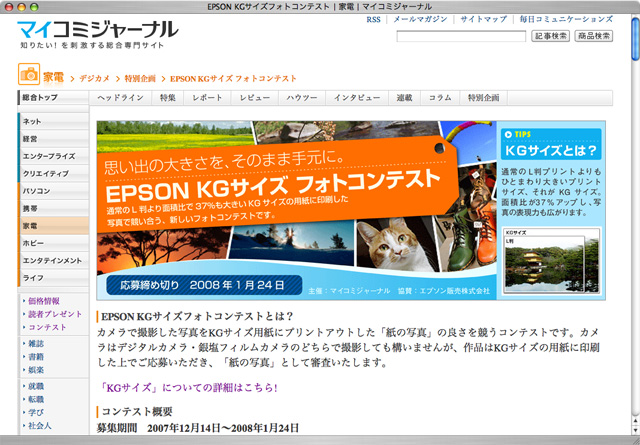The height and width of the screenshot is (445, 640).
Task: Click the search text field
Action: (461, 36)
